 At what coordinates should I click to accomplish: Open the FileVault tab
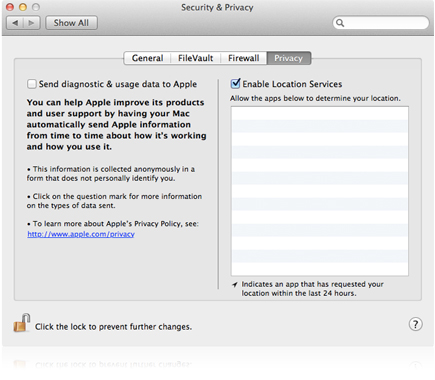[x=195, y=58]
